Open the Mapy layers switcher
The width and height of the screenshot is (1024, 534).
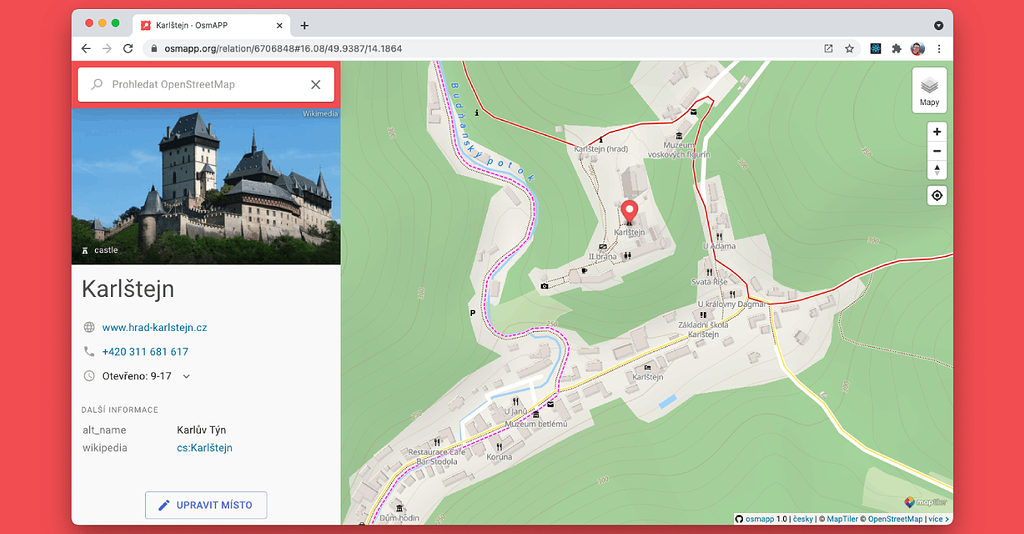[929, 90]
